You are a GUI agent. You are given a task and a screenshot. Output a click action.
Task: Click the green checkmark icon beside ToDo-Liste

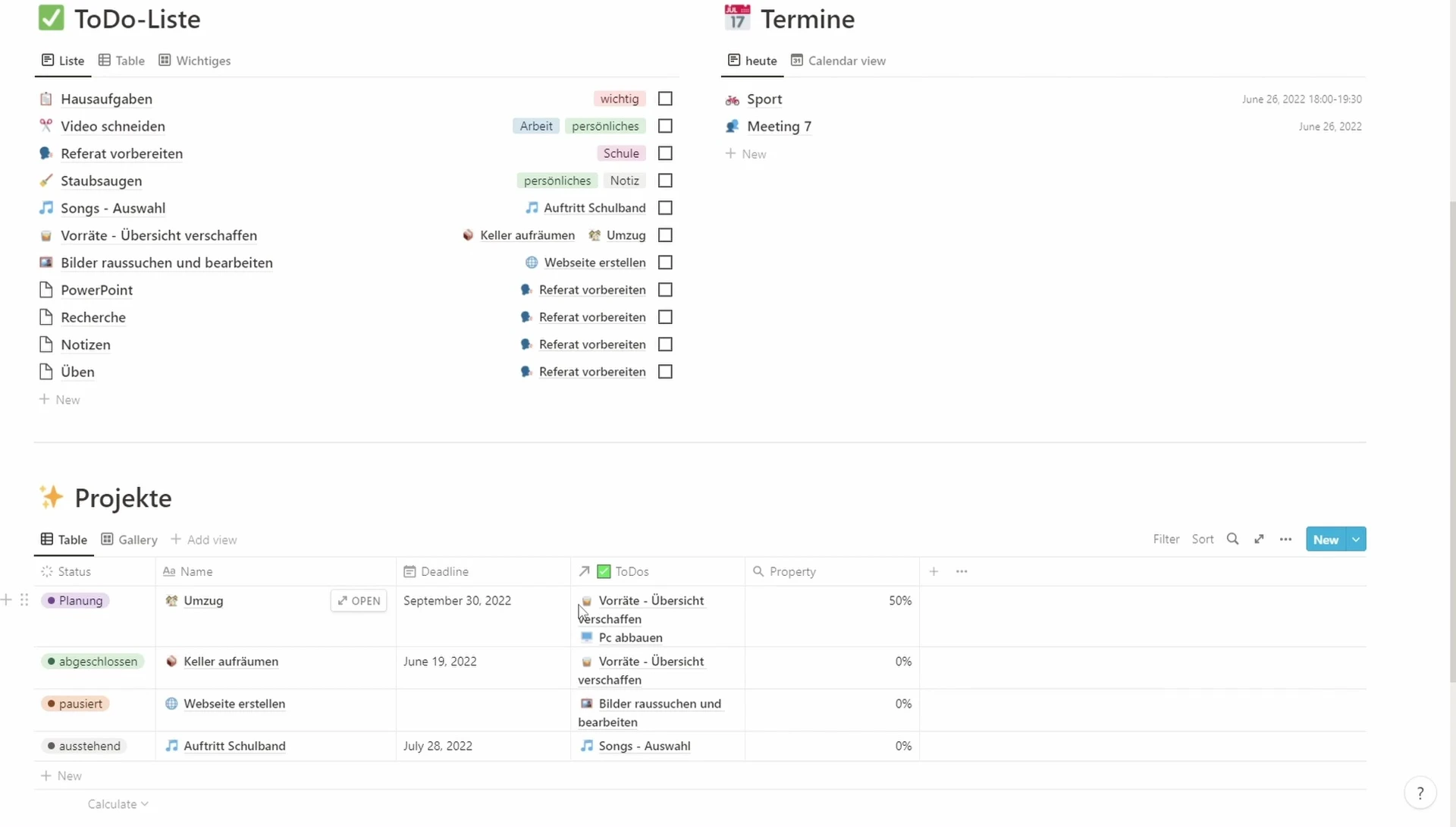click(x=51, y=17)
